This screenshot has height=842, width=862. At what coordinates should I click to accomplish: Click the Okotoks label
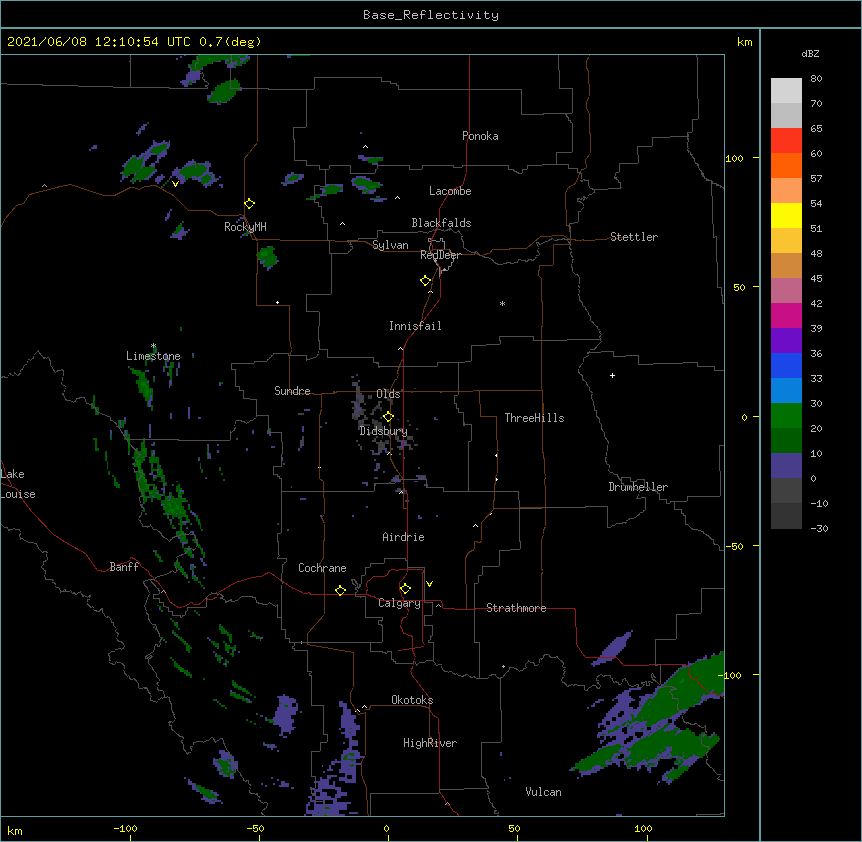[412, 700]
